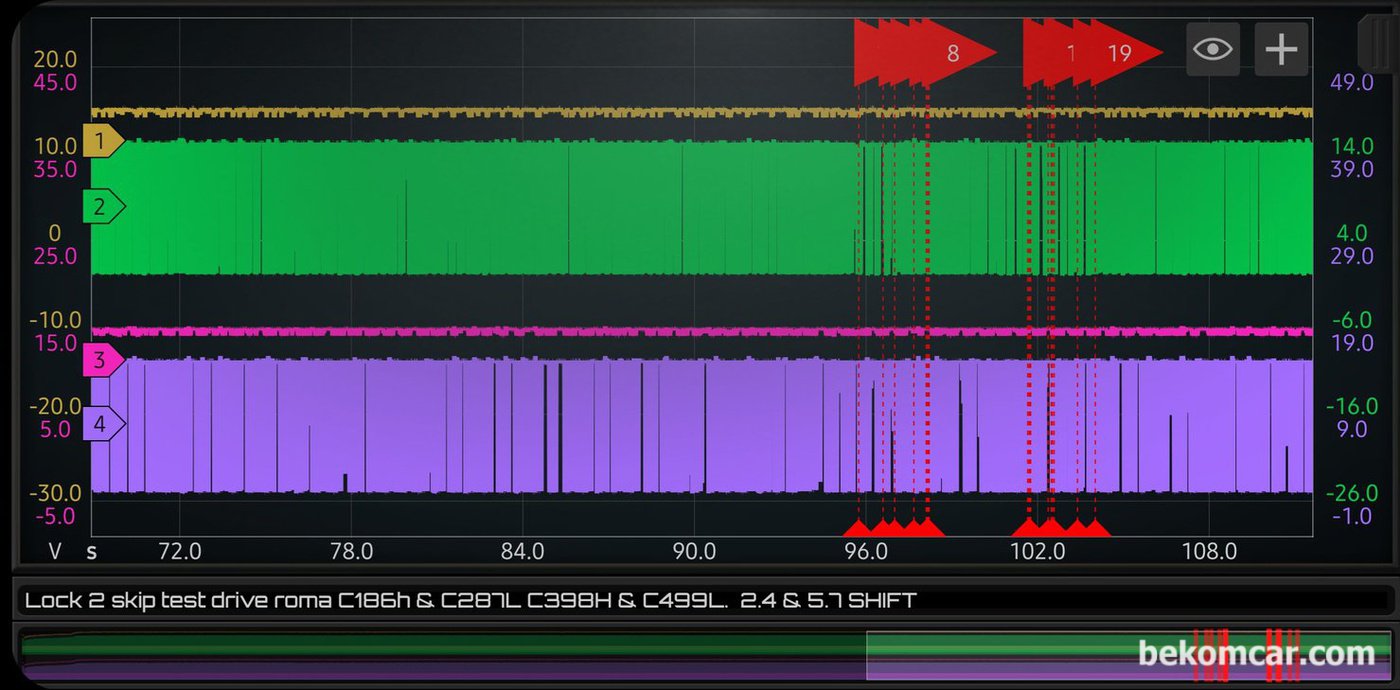The width and height of the screenshot is (1400, 690).
Task: Select the purple channel 4 tag
Action: [x=102, y=424]
